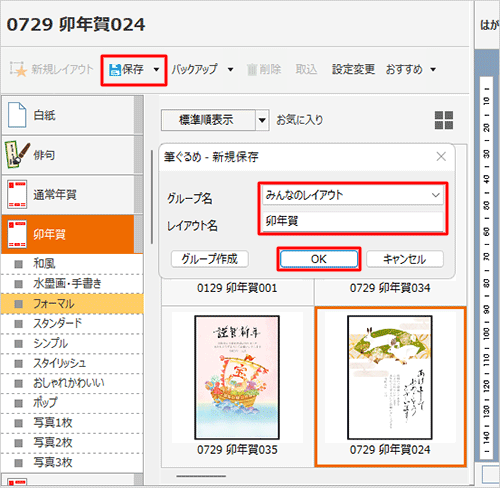This screenshot has height=488, width=500.
Task: Select the 卯年賀 category icon
Action: pos(17,234)
